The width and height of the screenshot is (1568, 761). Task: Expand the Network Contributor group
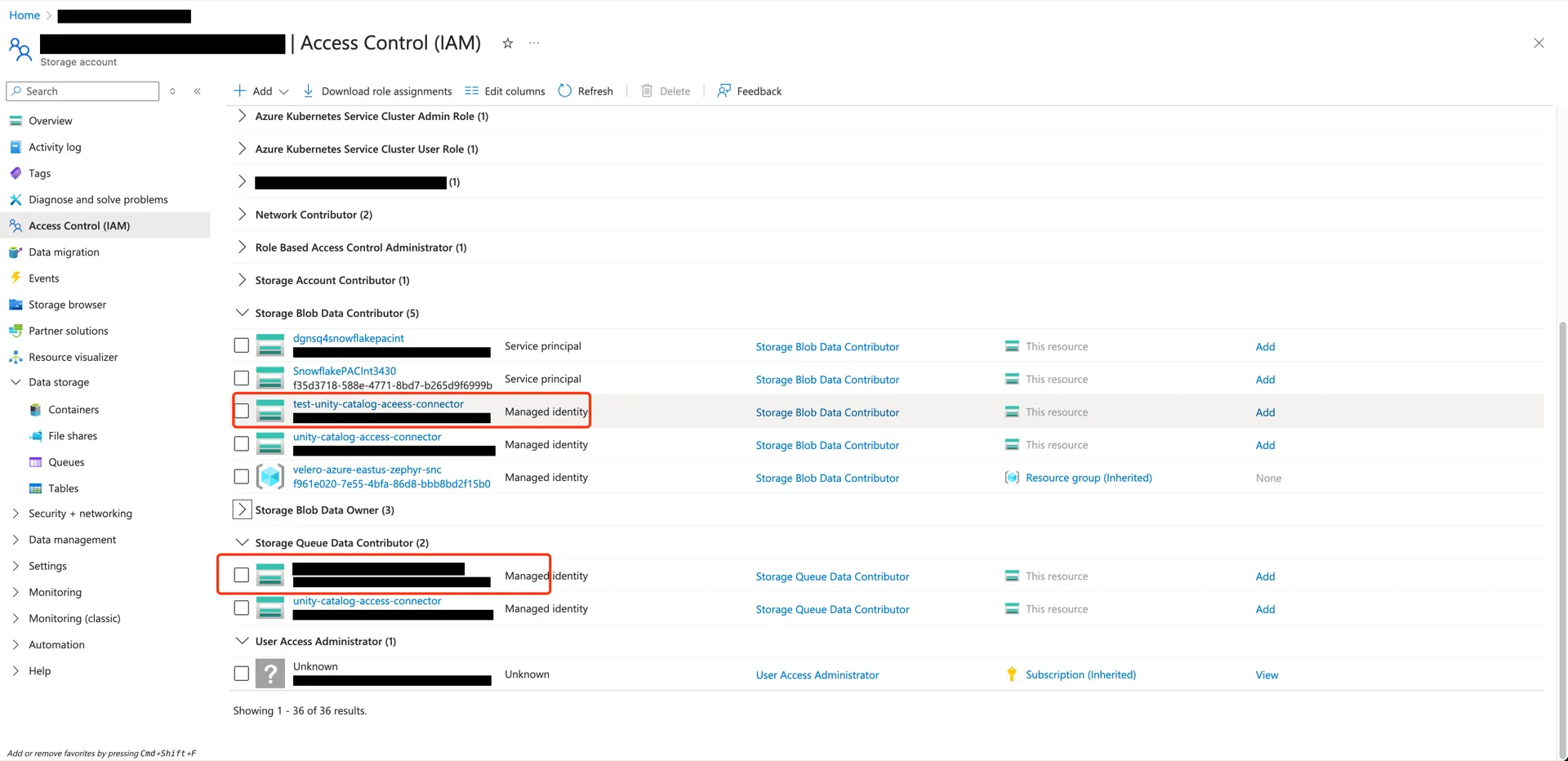tap(242, 214)
